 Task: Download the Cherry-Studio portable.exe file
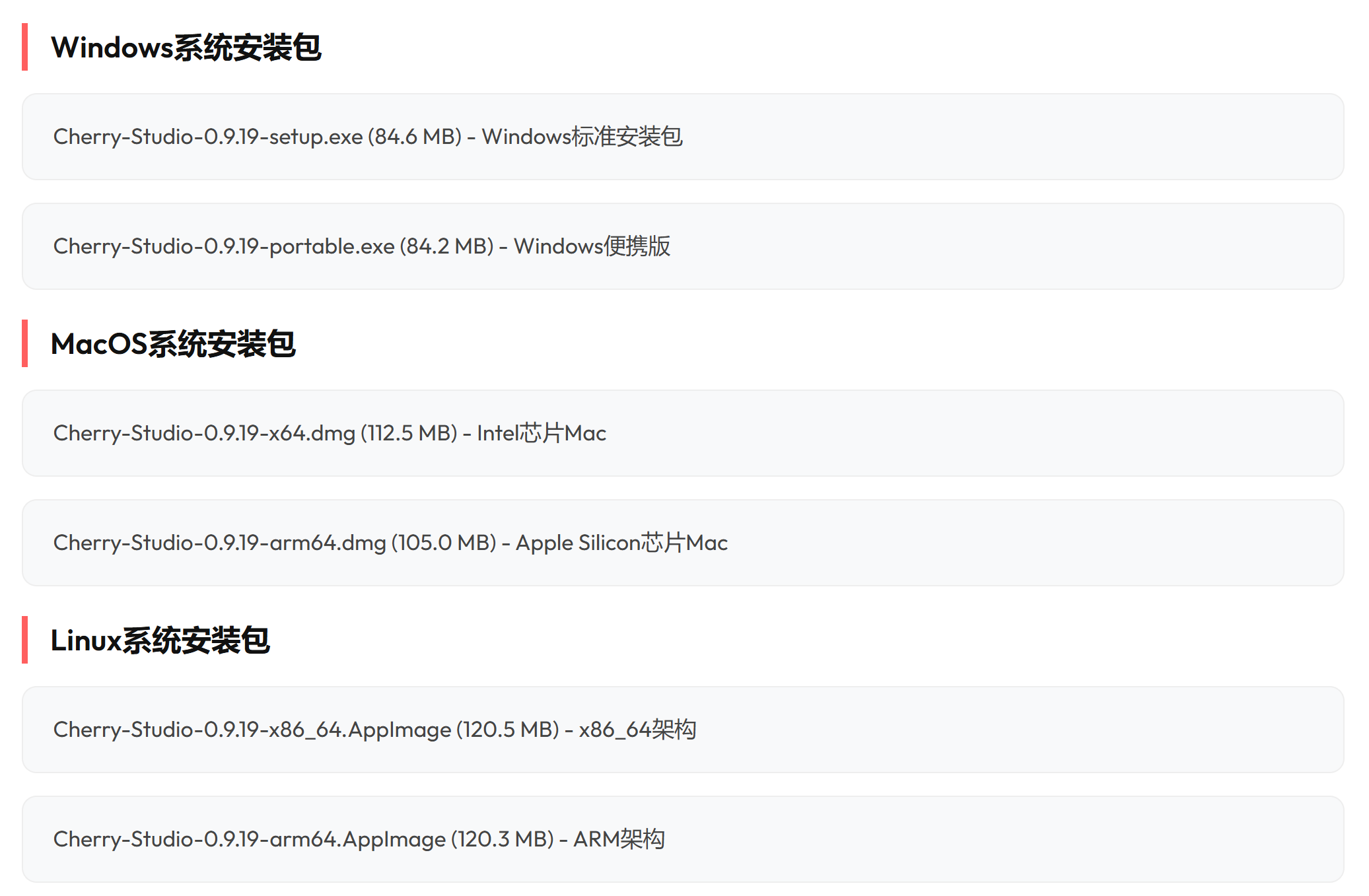pyautogui.click(x=224, y=246)
